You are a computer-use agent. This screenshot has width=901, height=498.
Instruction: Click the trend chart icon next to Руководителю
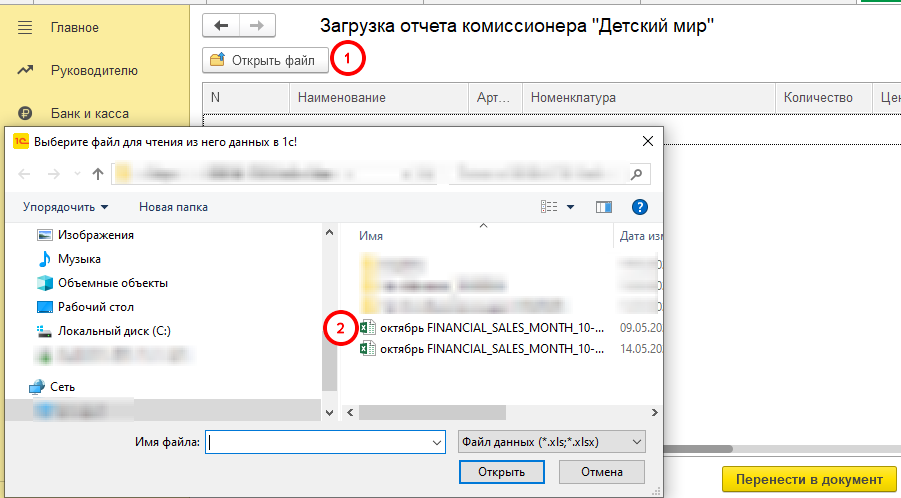(x=25, y=70)
